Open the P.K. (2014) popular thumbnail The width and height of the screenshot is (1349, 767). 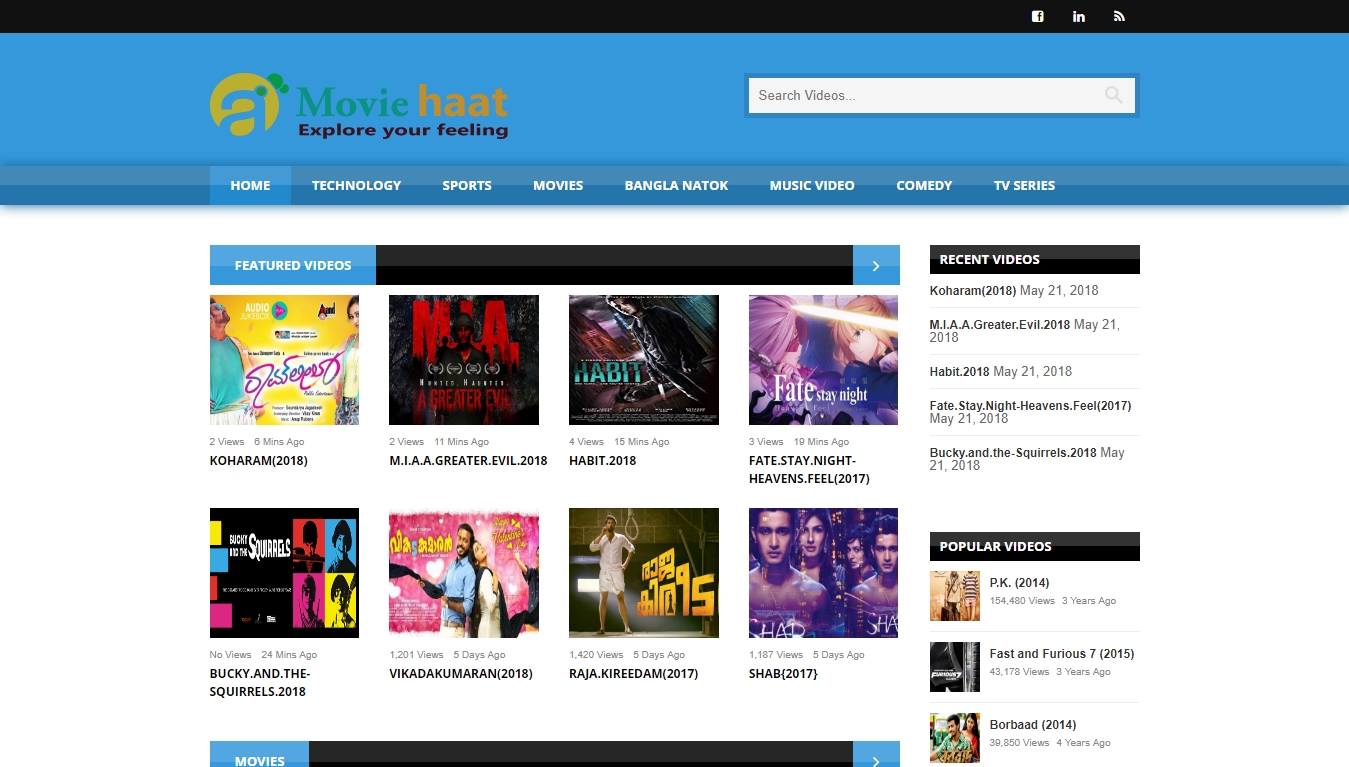click(x=955, y=596)
